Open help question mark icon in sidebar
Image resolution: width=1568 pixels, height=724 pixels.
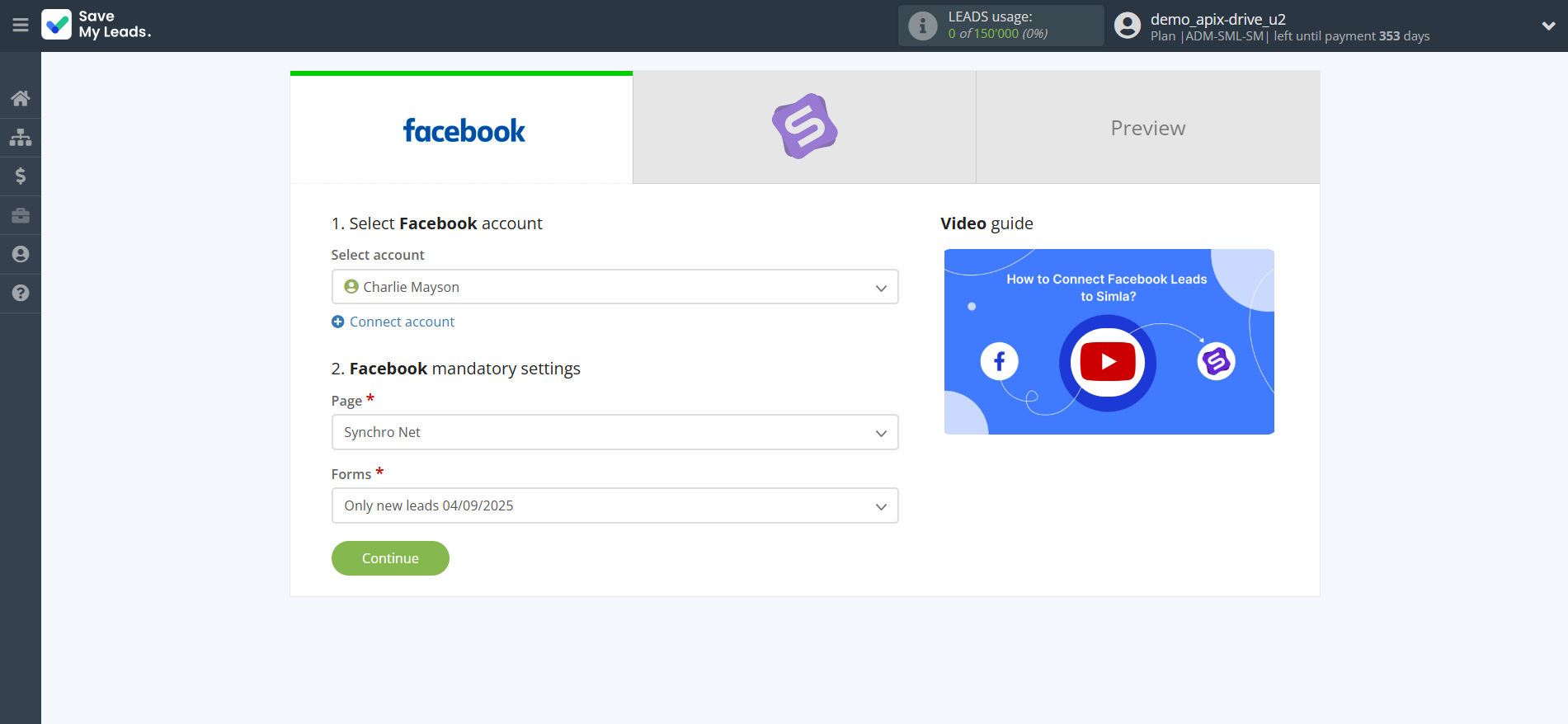[x=21, y=293]
